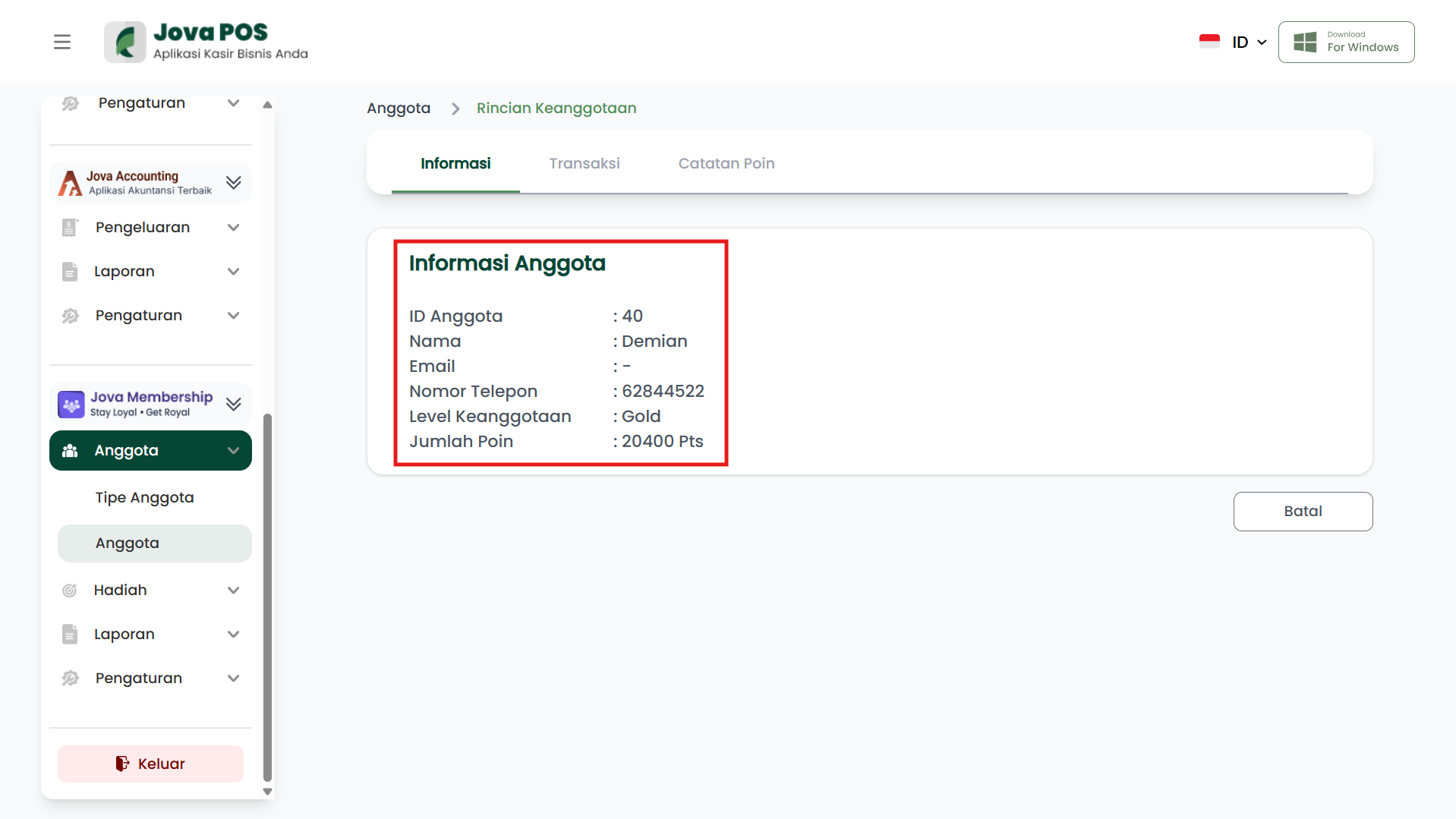Collapse the Jova Membership section
The image size is (1456, 819).
[x=233, y=405]
